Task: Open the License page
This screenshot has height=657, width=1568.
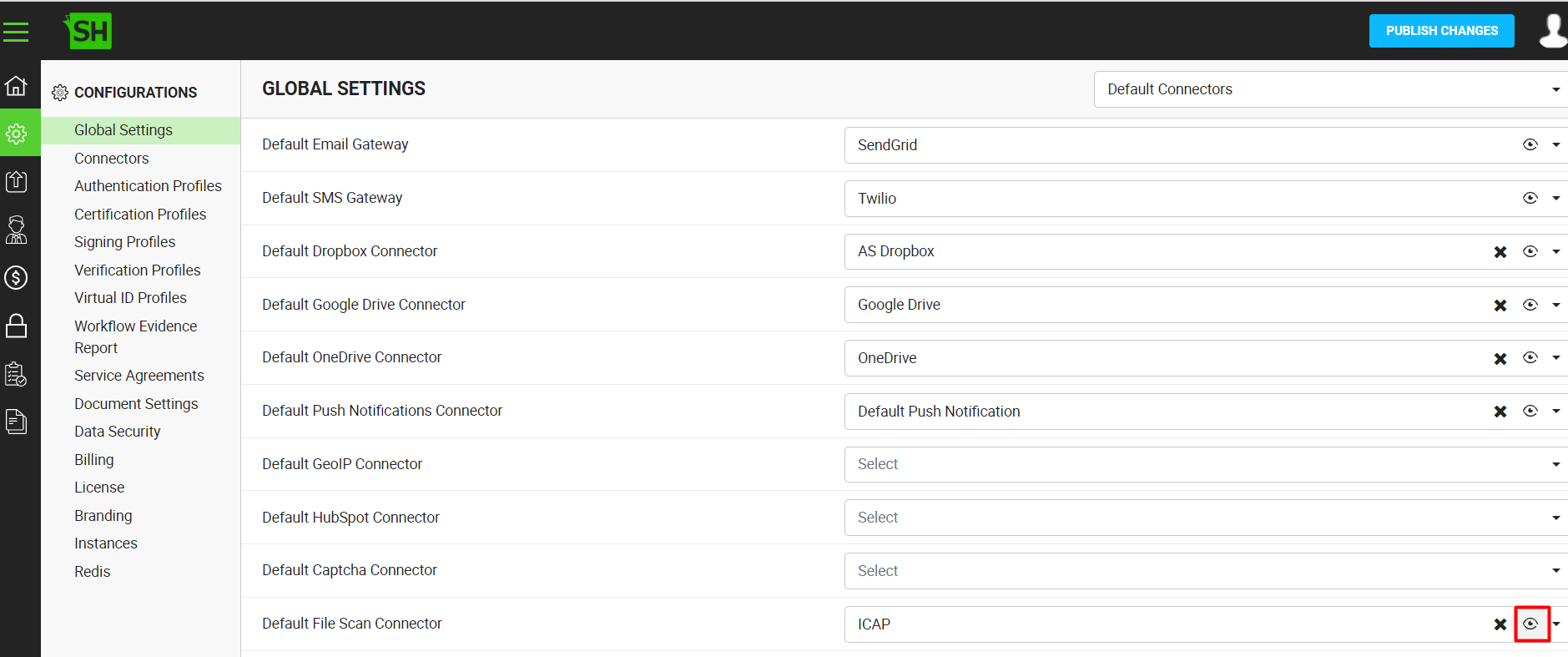Action: 99,488
